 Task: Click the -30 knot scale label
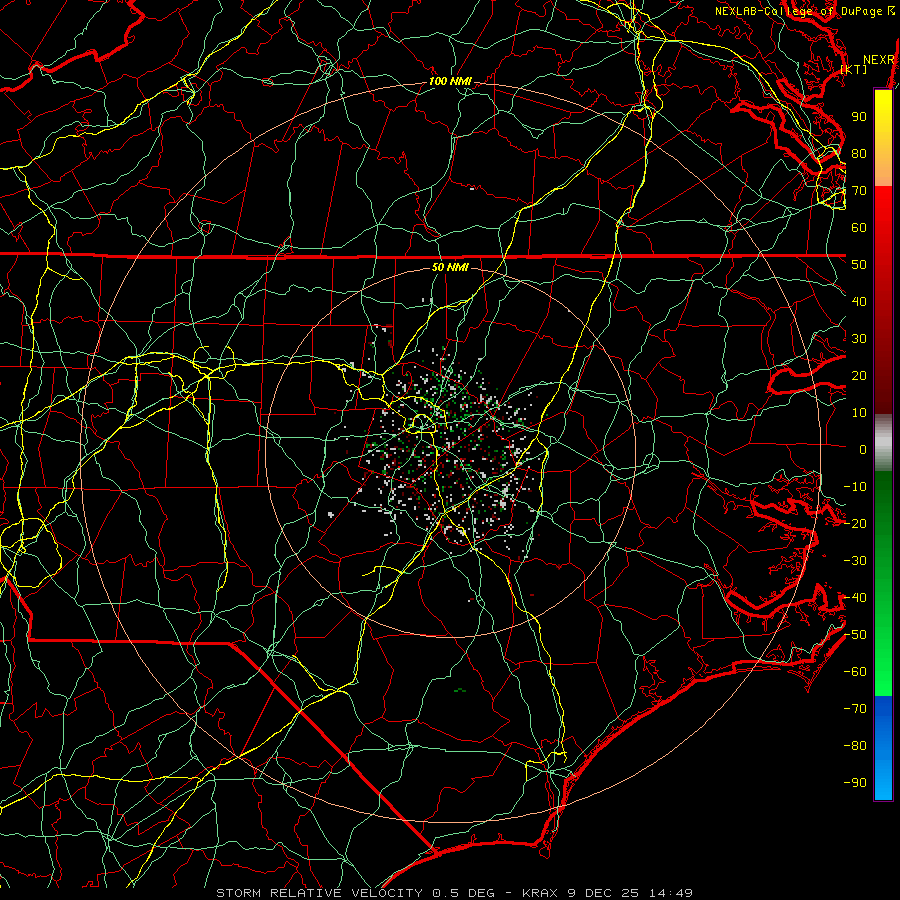(x=855, y=561)
